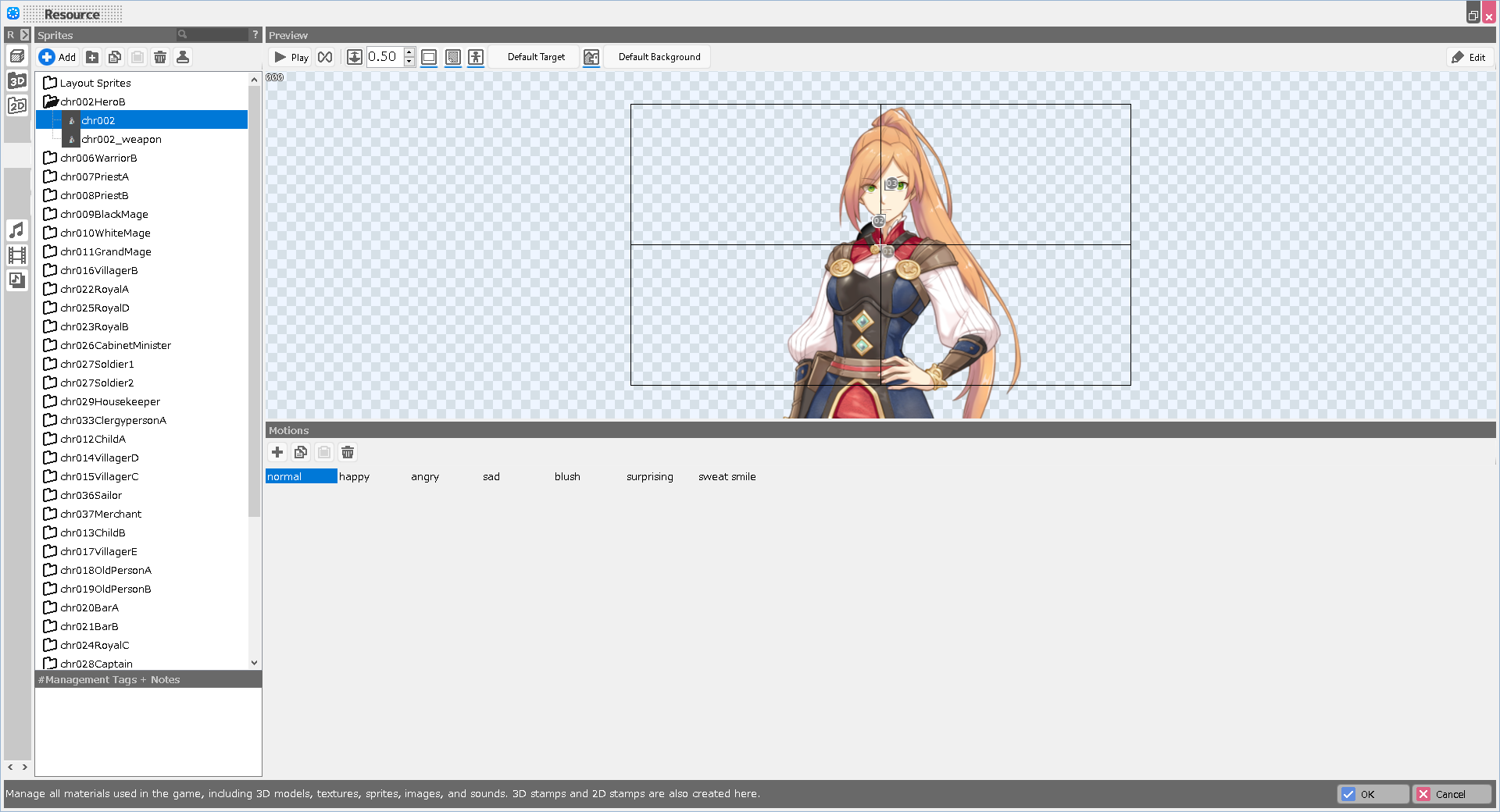Select the 3D resources sidebar icon
Screen dimensions: 1500x812
click(x=16, y=80)
